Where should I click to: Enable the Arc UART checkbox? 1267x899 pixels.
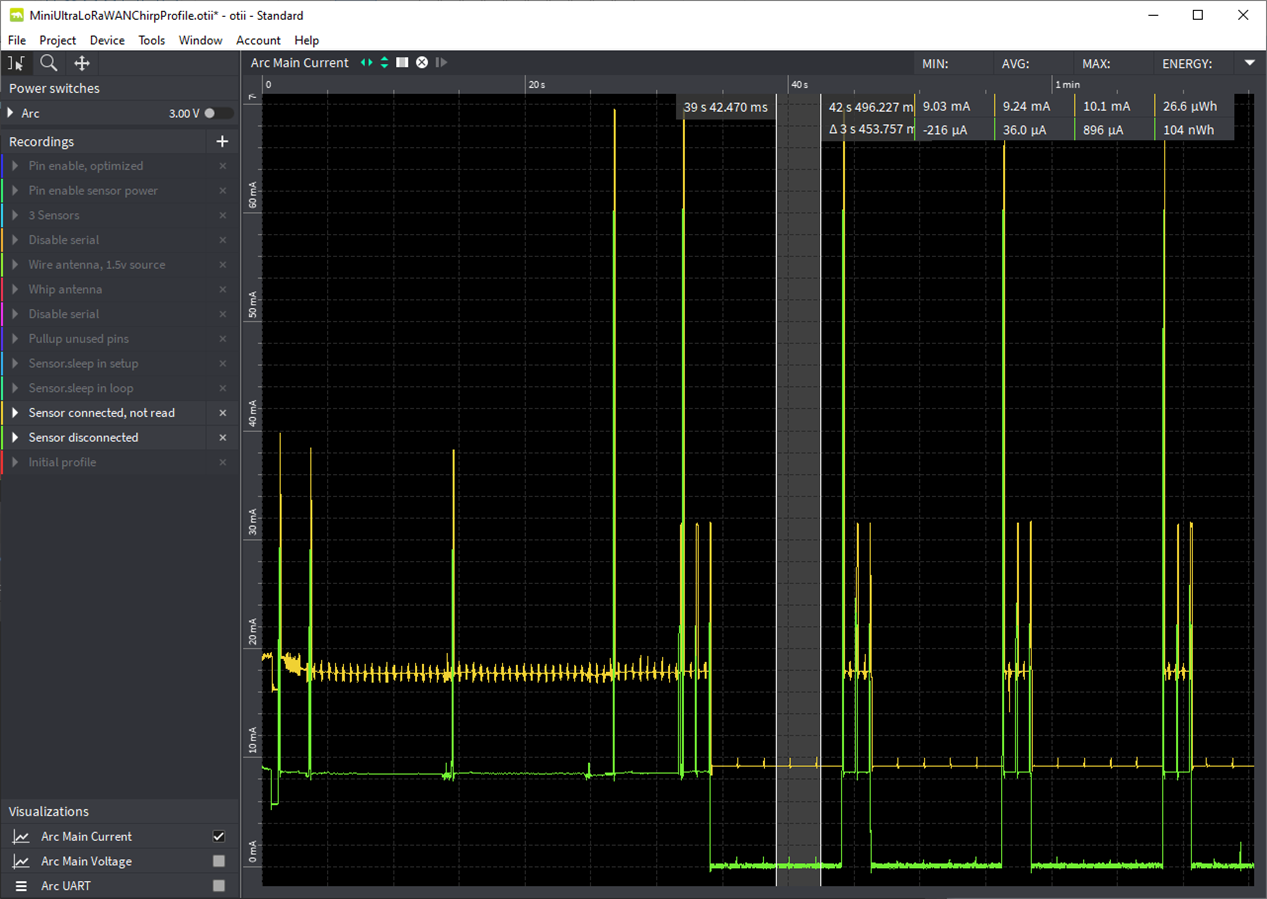point(219,886)
